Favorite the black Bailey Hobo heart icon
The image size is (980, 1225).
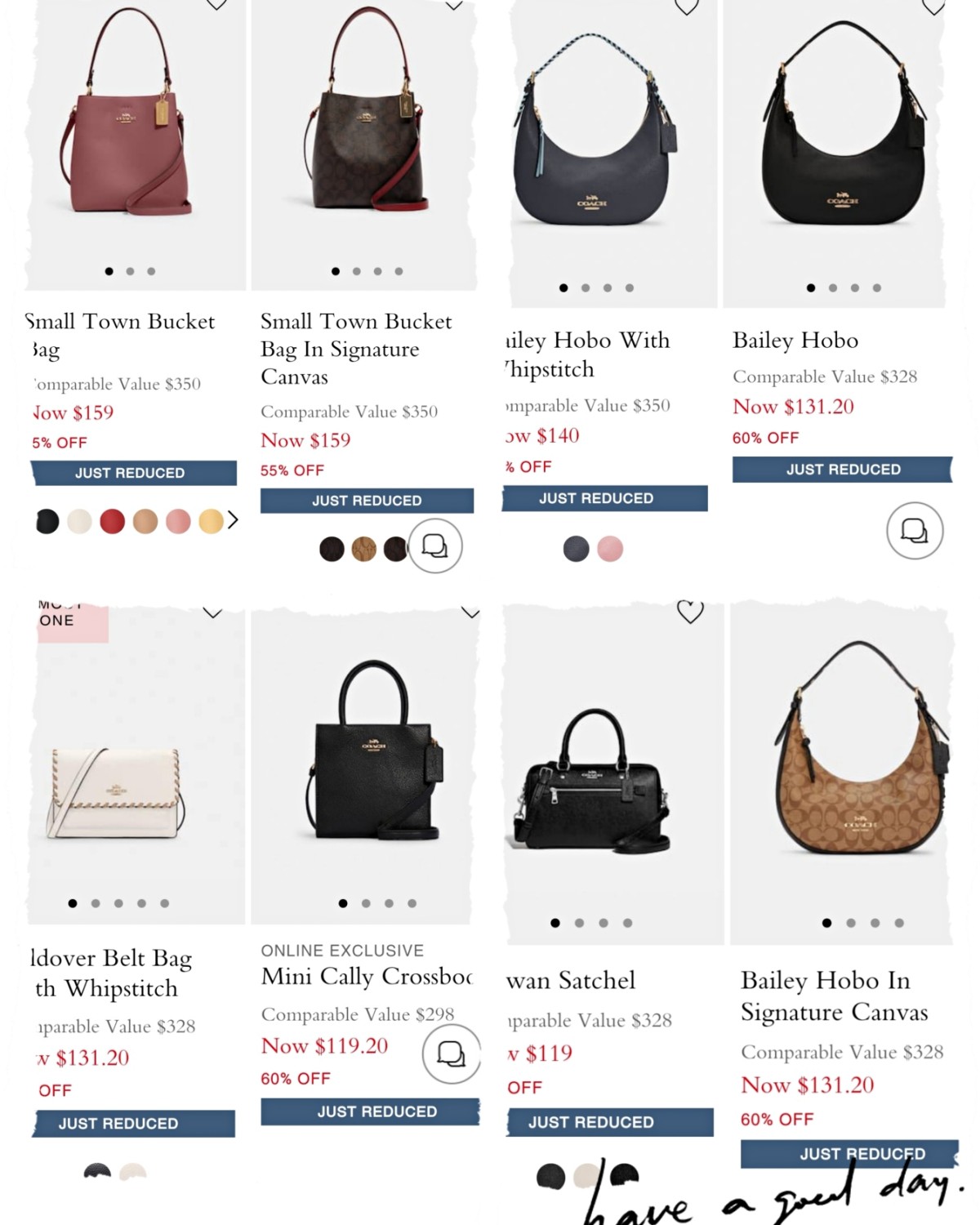pos(933,7)
